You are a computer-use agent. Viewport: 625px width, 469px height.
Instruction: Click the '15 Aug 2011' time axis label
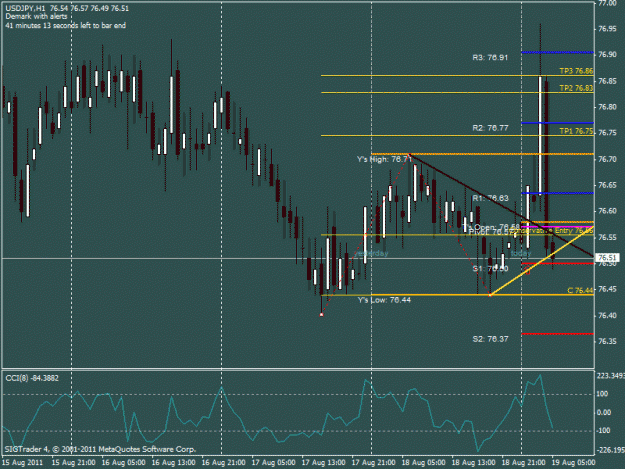pos(22,463)
